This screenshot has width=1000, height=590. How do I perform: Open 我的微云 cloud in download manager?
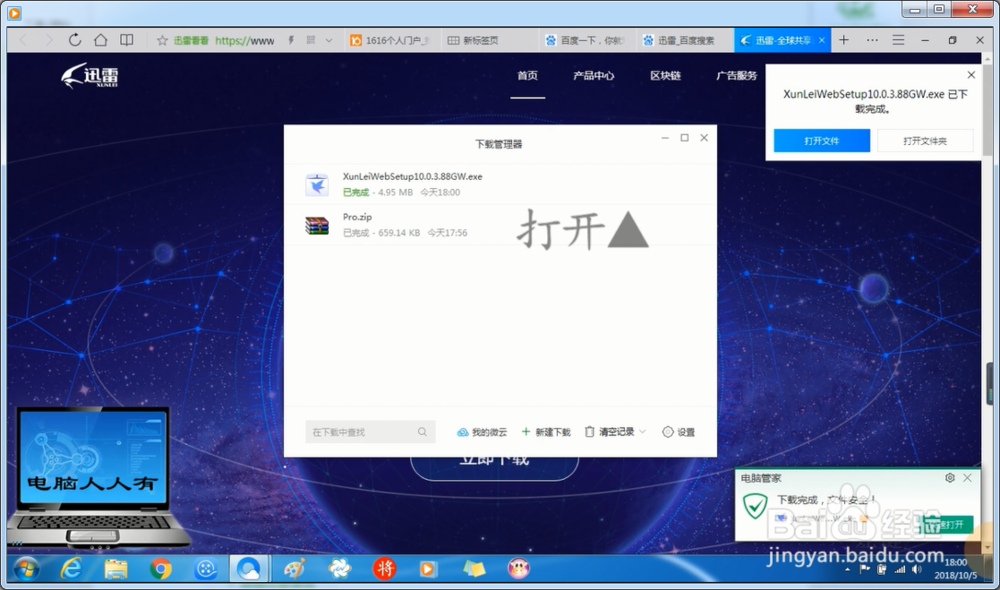click(482, 432)
